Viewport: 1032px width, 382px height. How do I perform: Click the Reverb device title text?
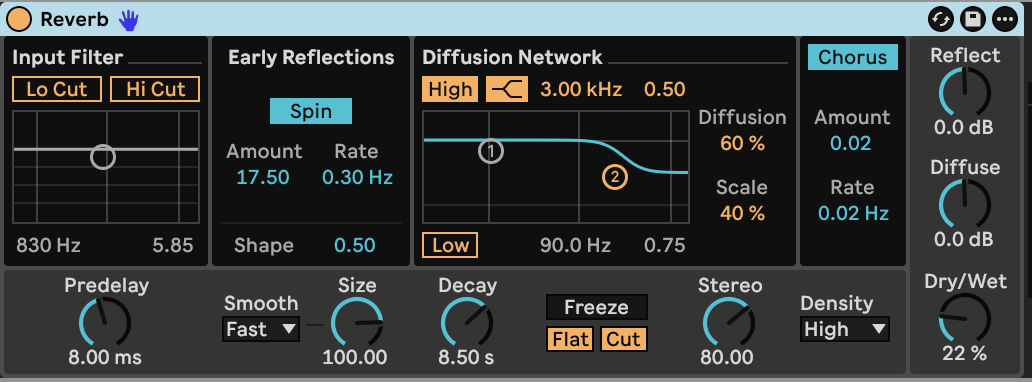[74, 20]
